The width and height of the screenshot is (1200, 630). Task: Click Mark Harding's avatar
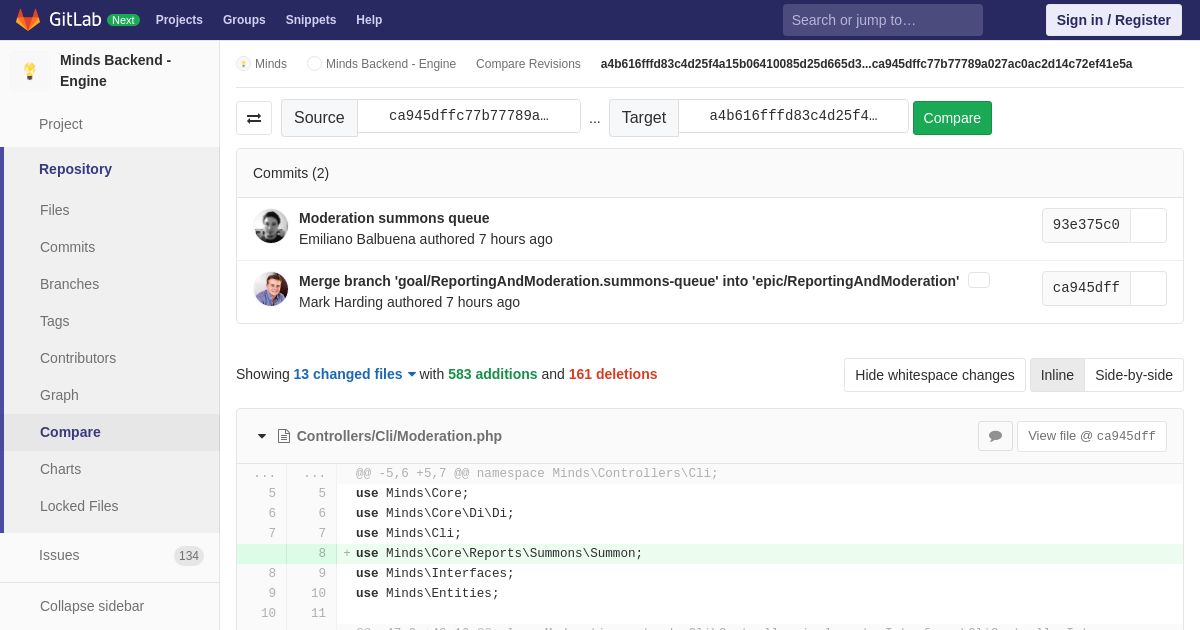(x=271, y=289)
